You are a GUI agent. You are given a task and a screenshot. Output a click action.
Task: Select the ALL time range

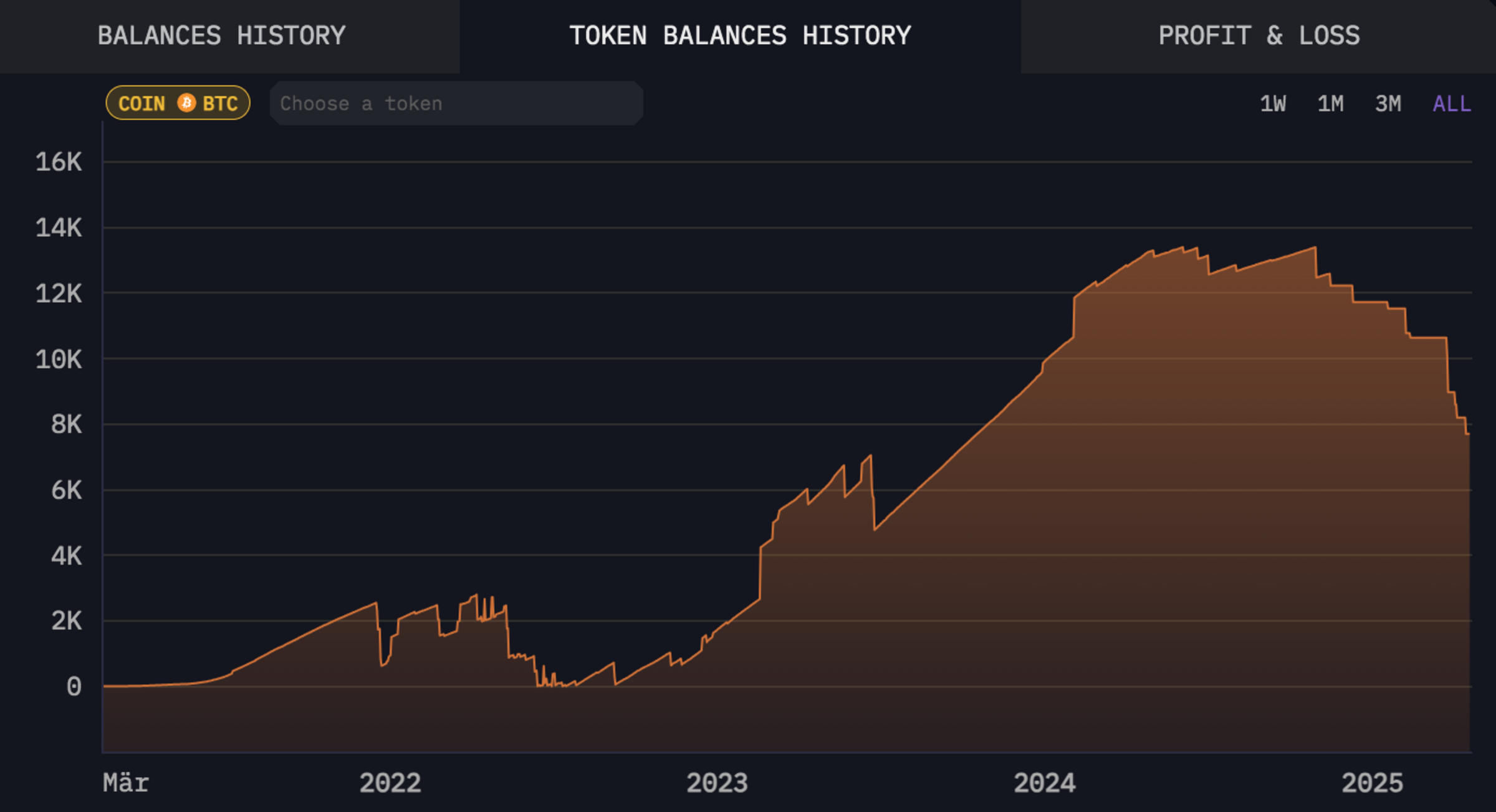pos(1451,103)
